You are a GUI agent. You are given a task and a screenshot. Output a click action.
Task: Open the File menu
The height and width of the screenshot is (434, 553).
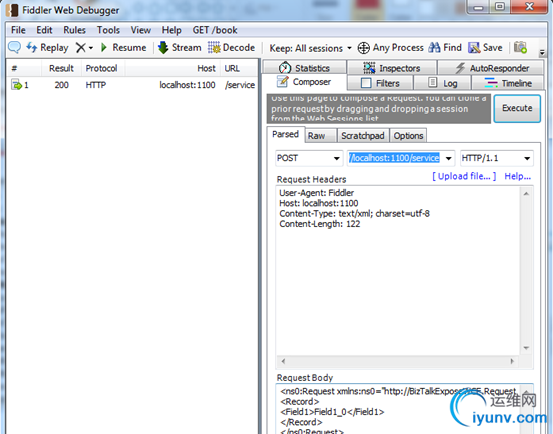point(18,30)
